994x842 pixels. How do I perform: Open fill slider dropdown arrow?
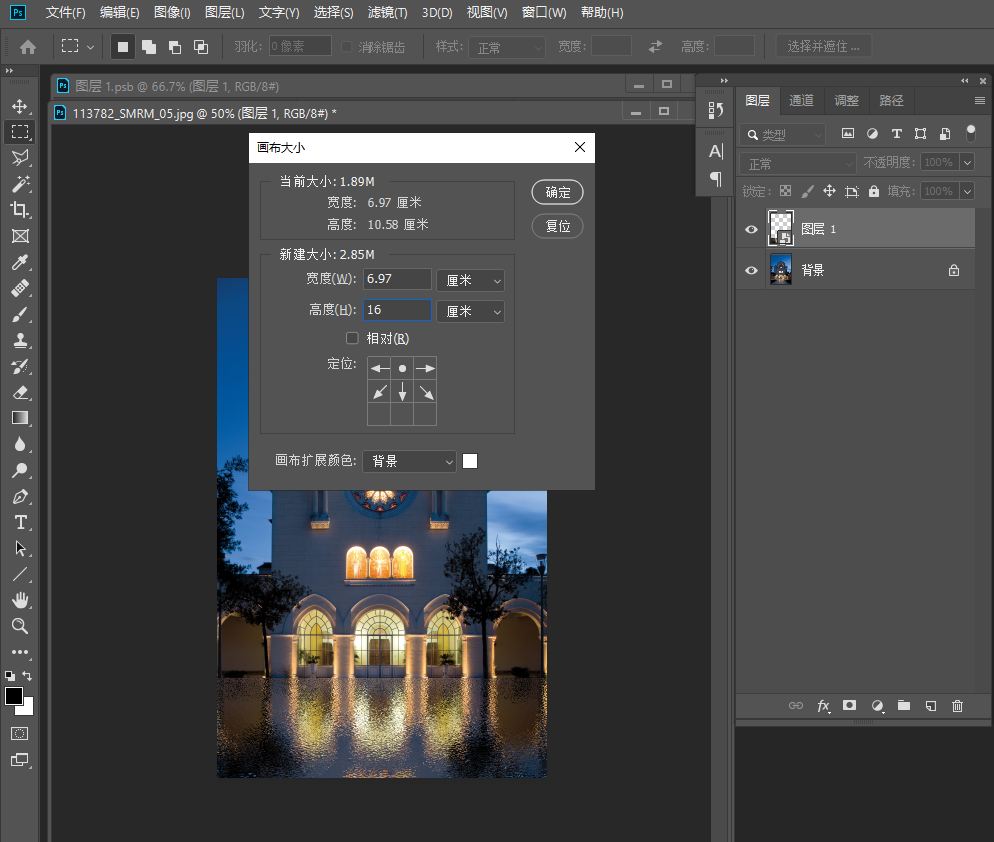[967, 191]
